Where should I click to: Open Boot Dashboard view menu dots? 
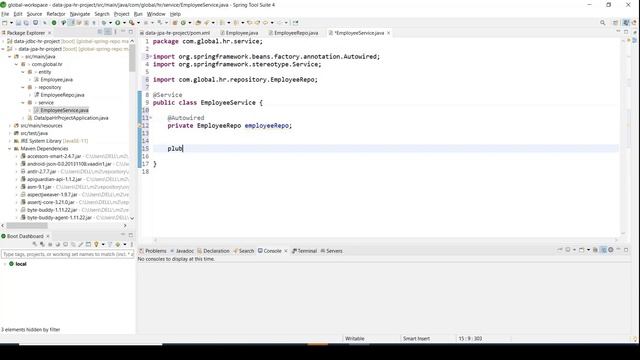131,244
